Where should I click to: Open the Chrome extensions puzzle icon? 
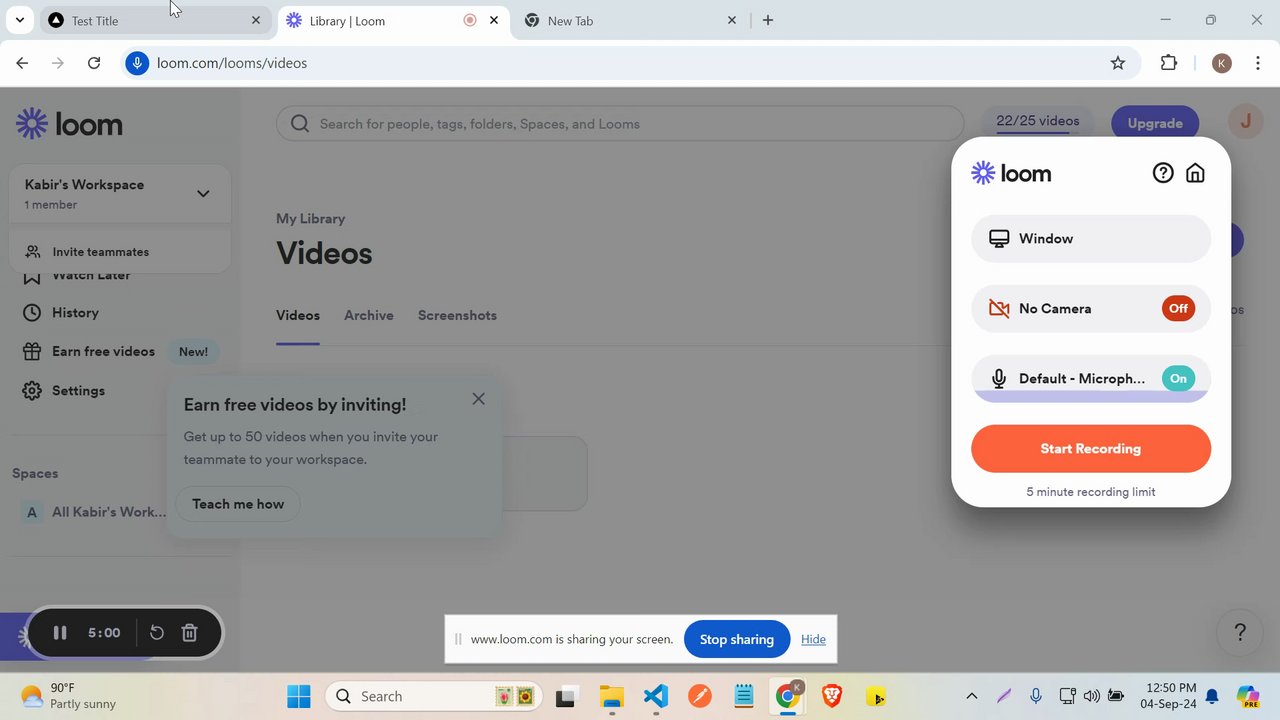click(x=1169, y=63)
